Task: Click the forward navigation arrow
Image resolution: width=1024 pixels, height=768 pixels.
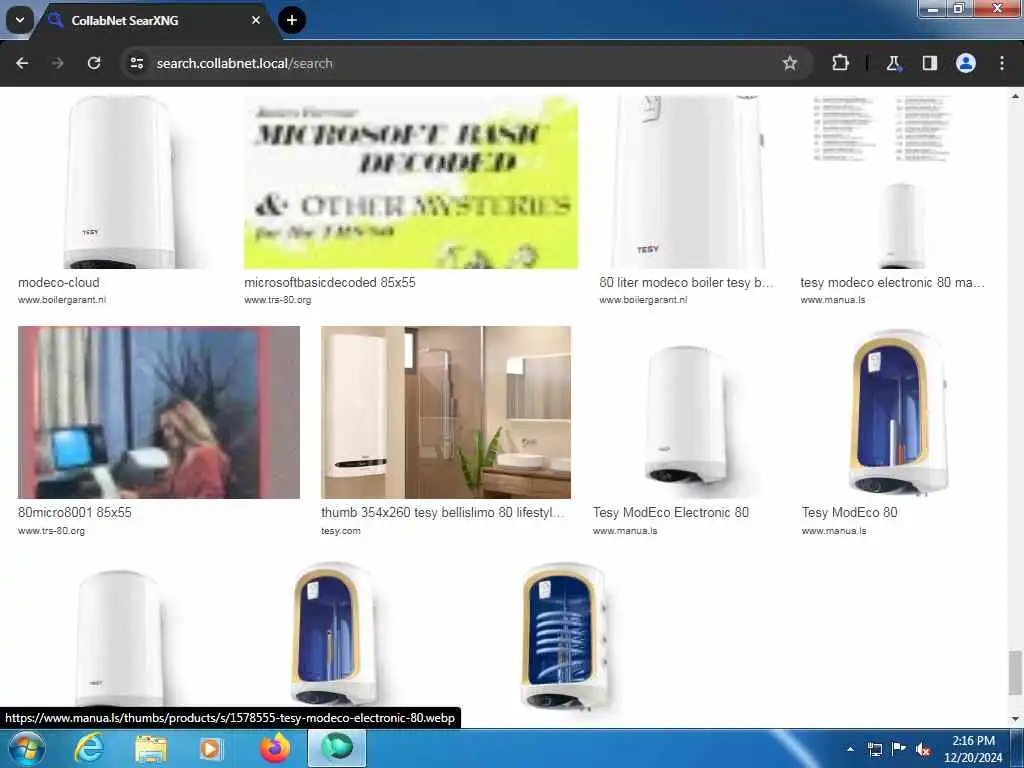Action: pos(57,63)
